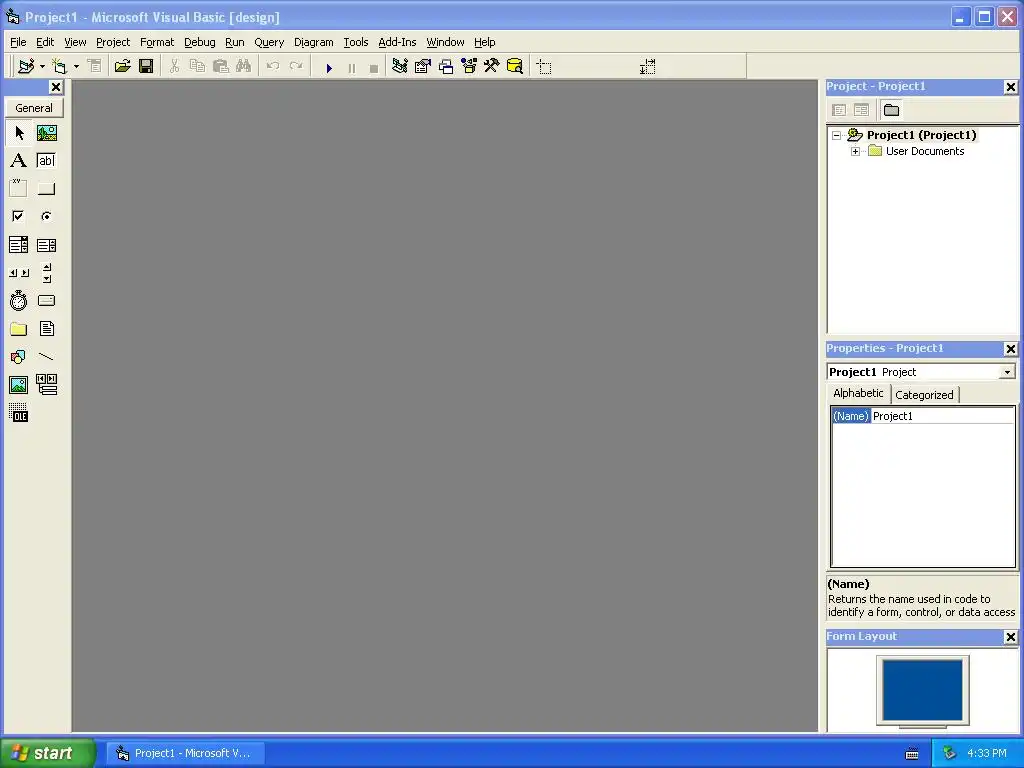
Task: Click the (Name) property value field
Action: point(942,416)
